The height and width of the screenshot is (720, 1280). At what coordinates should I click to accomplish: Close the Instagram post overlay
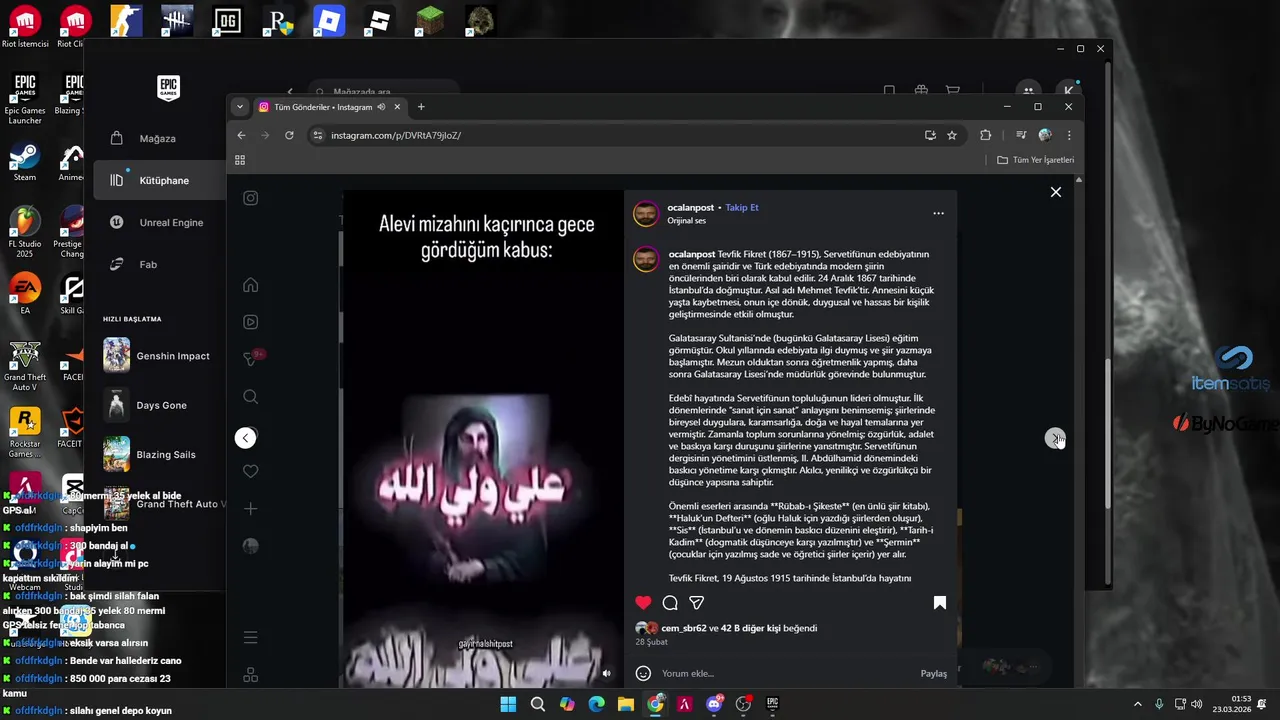tap(1055, 192)
